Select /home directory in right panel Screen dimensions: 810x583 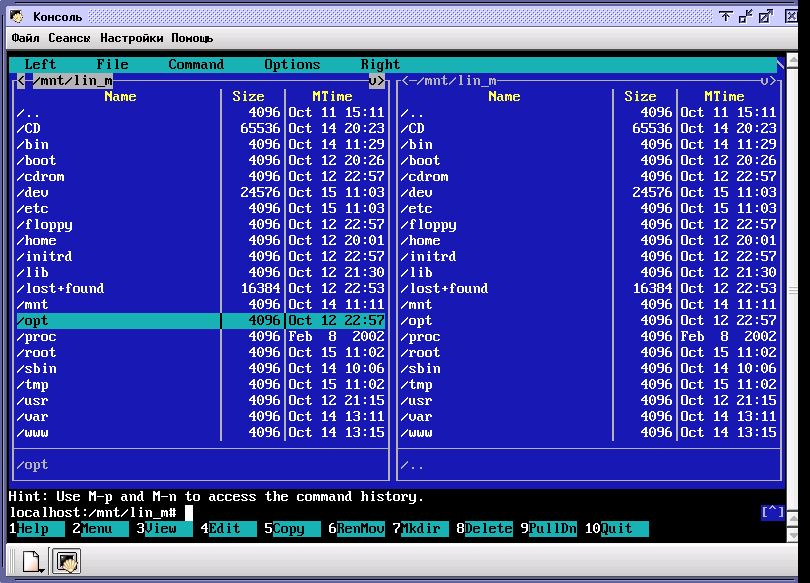pos(589,241)
